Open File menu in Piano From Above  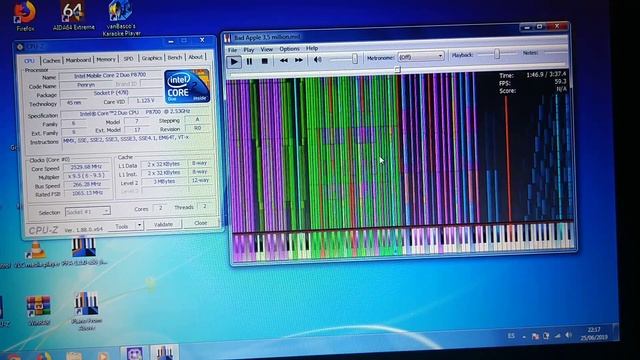232,50
